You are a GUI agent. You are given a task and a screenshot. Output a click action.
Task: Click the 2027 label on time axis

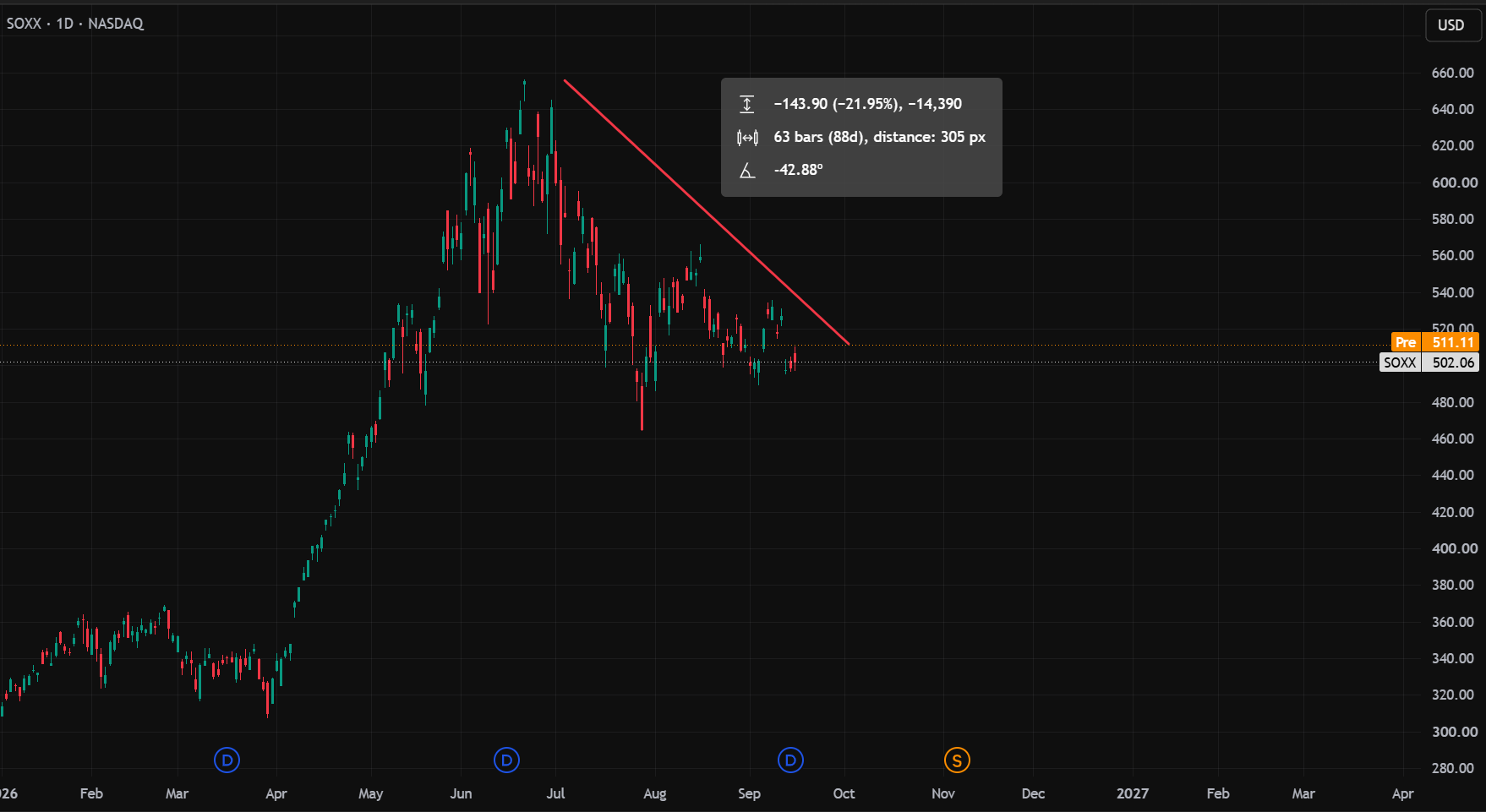(1132, 793)
